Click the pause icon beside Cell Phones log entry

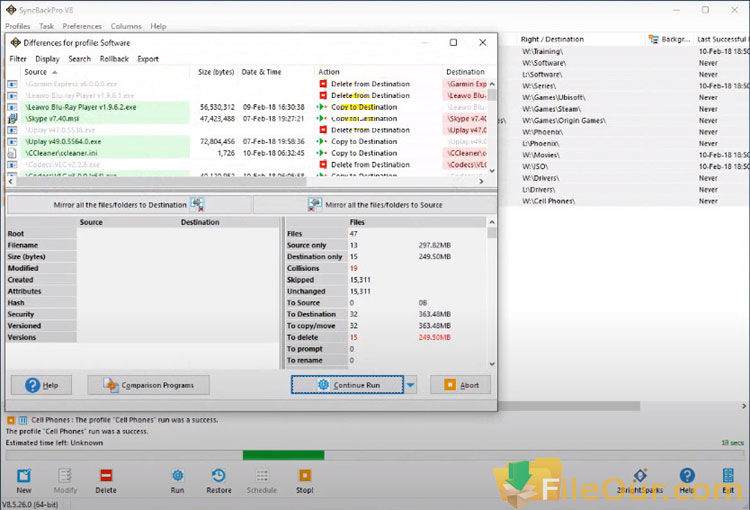(x=22, y=420)
